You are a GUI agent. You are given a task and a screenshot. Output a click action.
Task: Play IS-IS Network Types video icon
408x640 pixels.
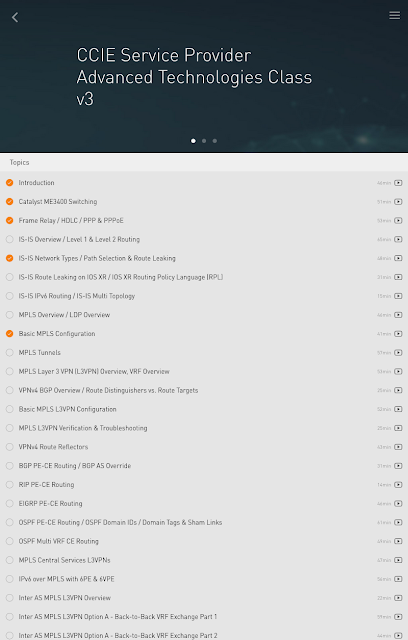click(398, 258)
